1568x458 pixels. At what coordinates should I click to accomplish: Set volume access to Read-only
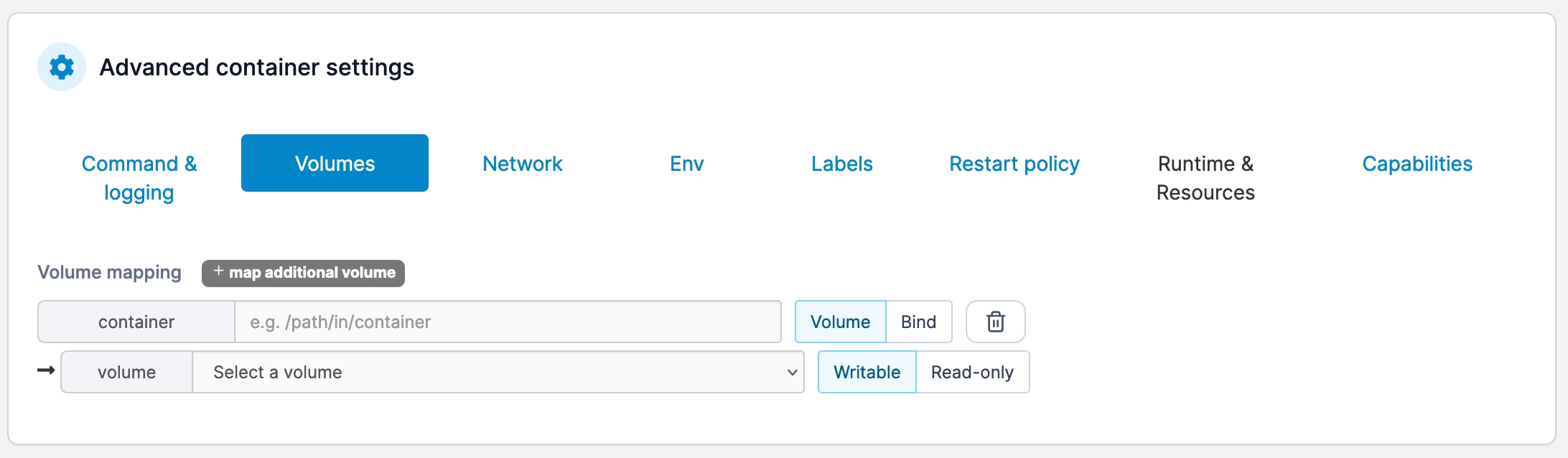pos(972,372)
